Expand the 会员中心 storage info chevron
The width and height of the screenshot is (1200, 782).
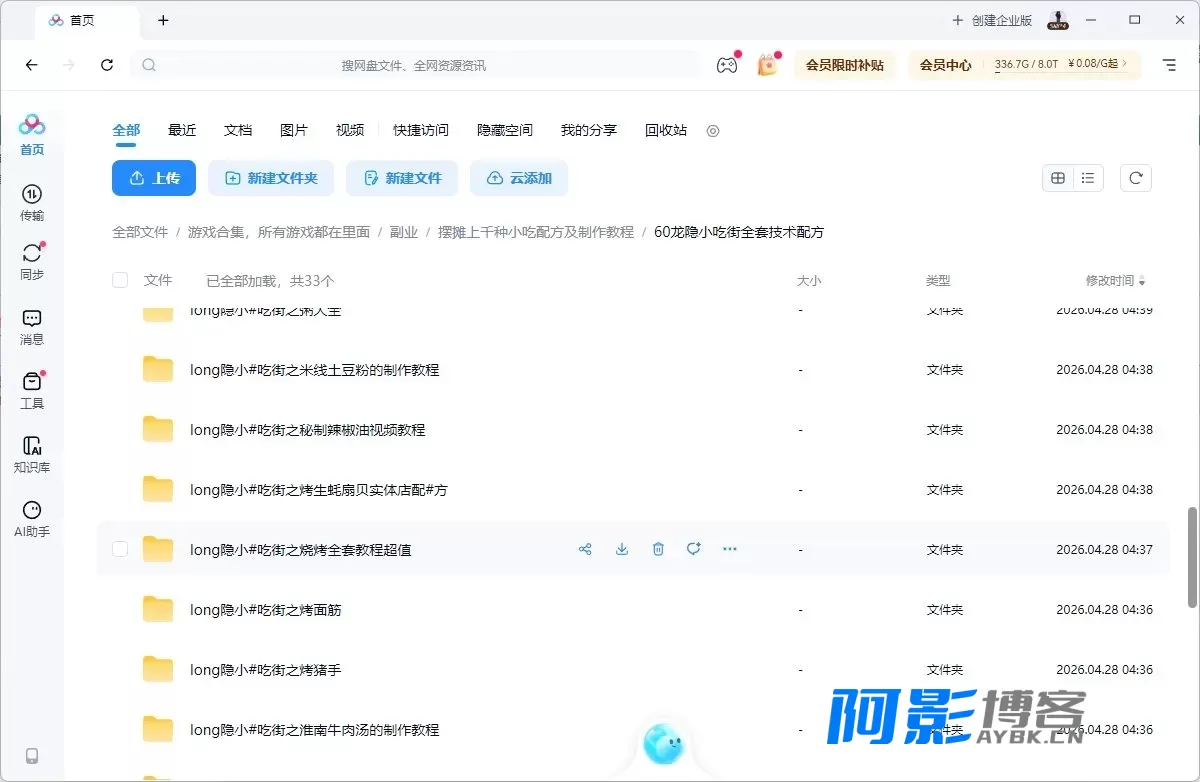(x=1125, y=64)
